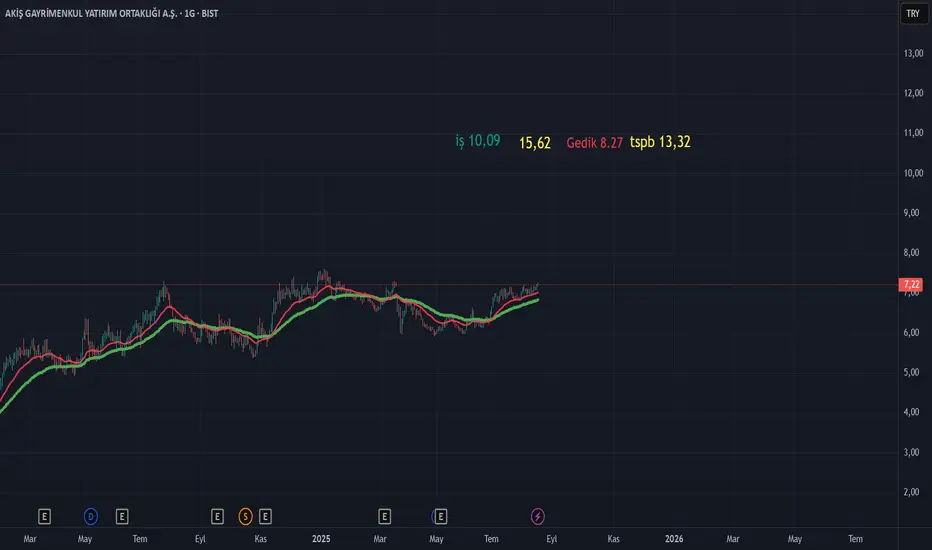
Task: Select the green "iş 10,09" text annotation
Action: (478, 142)
